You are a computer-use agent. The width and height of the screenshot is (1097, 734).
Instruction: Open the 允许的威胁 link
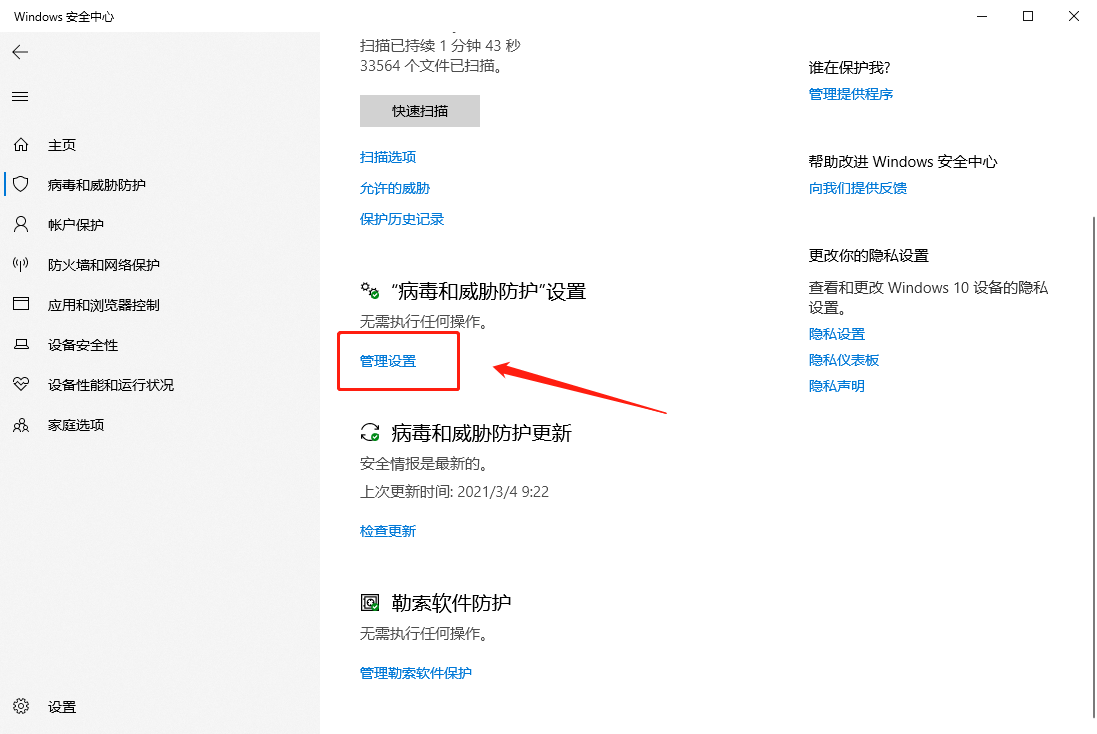[395, 188]
